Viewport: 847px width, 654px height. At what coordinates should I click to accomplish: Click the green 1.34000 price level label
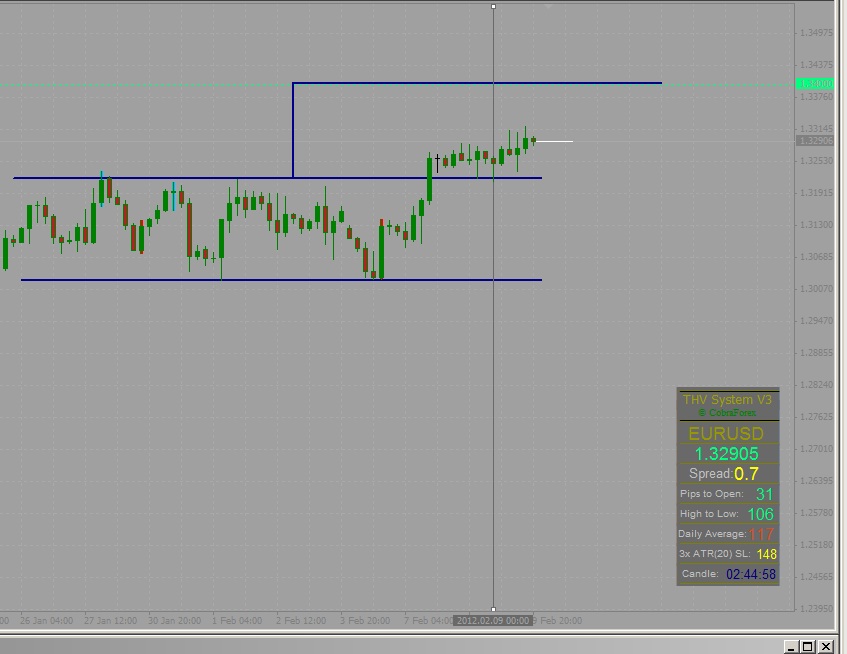tap(816, 84)
